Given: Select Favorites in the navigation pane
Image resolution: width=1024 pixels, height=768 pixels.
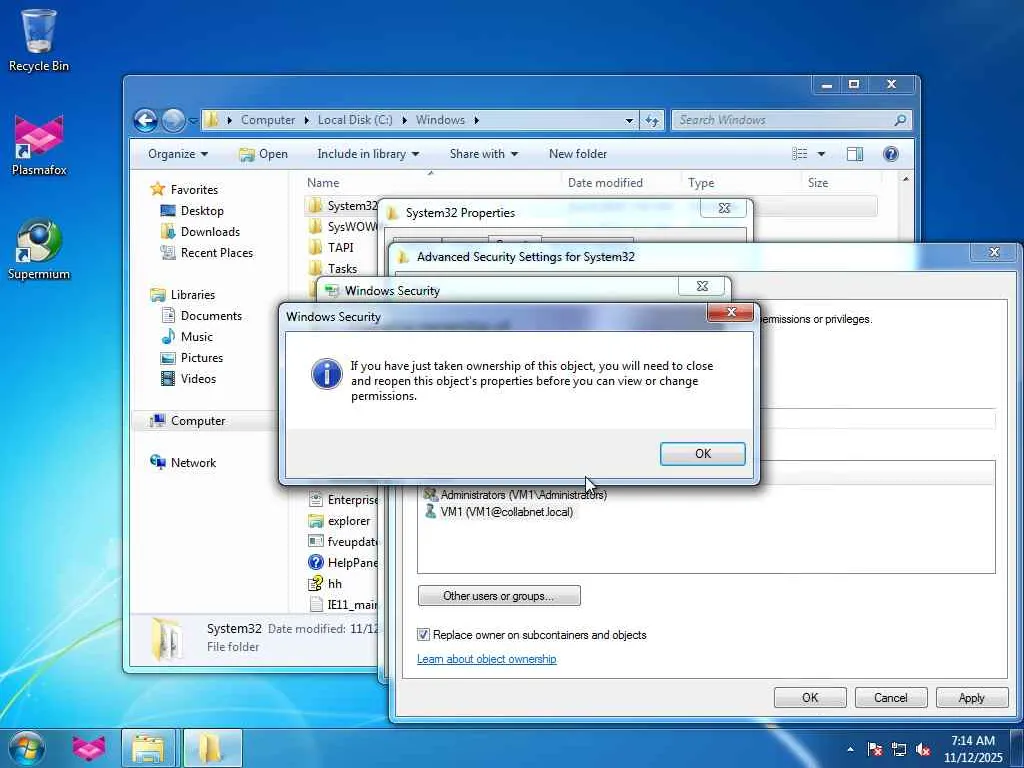Looking at the screenshot, I should [x=194, y=189].
